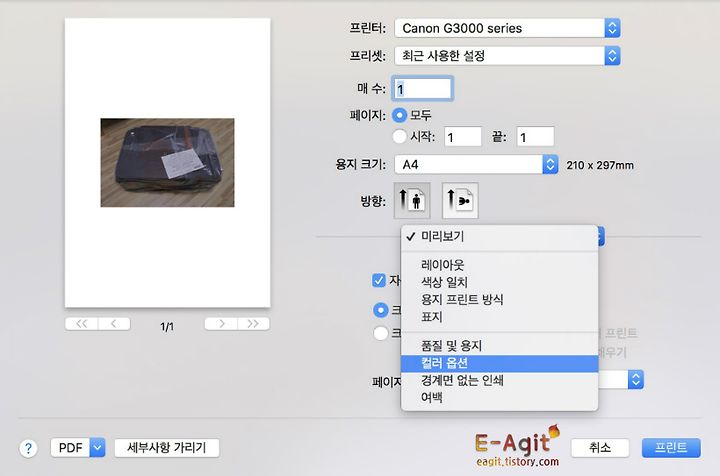The width and height of the screenshot is (720, 476).
Task: Choose 경계면 없는 인쇄 menu item
Action: pos(500,380)
